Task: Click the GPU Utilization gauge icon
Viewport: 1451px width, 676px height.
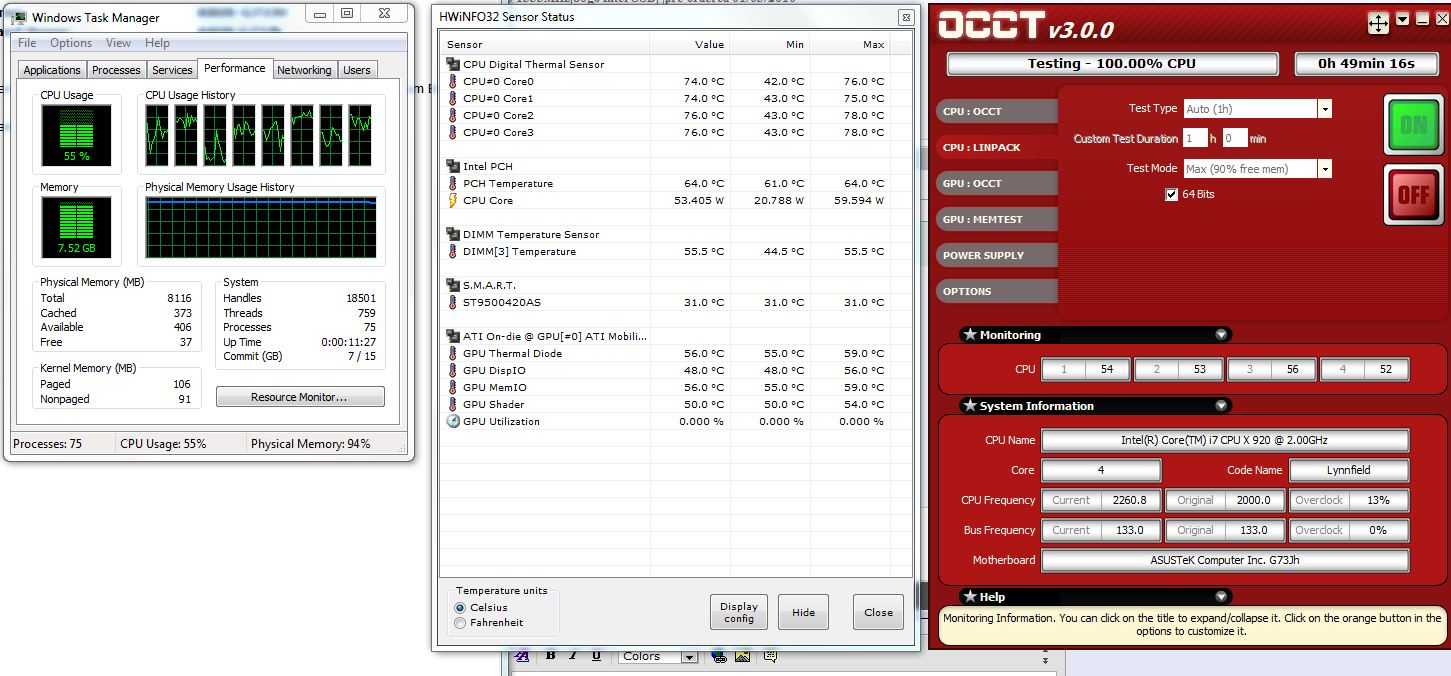Action: coord(453,421)
